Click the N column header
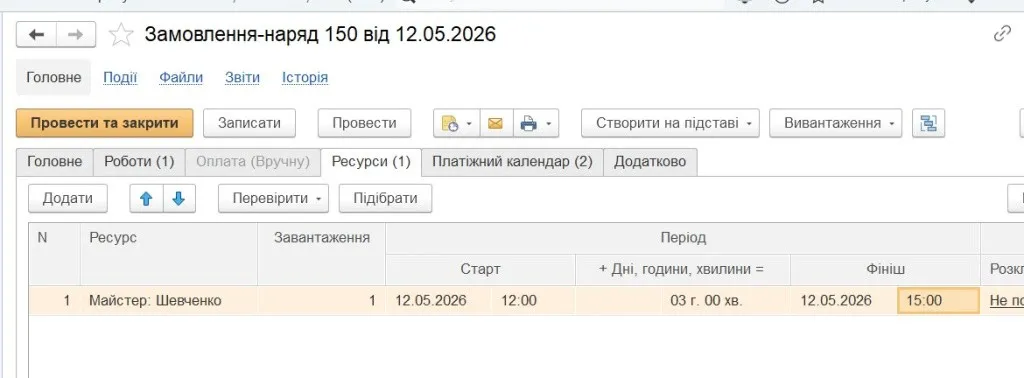1024x378 pixels. (x=55, y=254)
